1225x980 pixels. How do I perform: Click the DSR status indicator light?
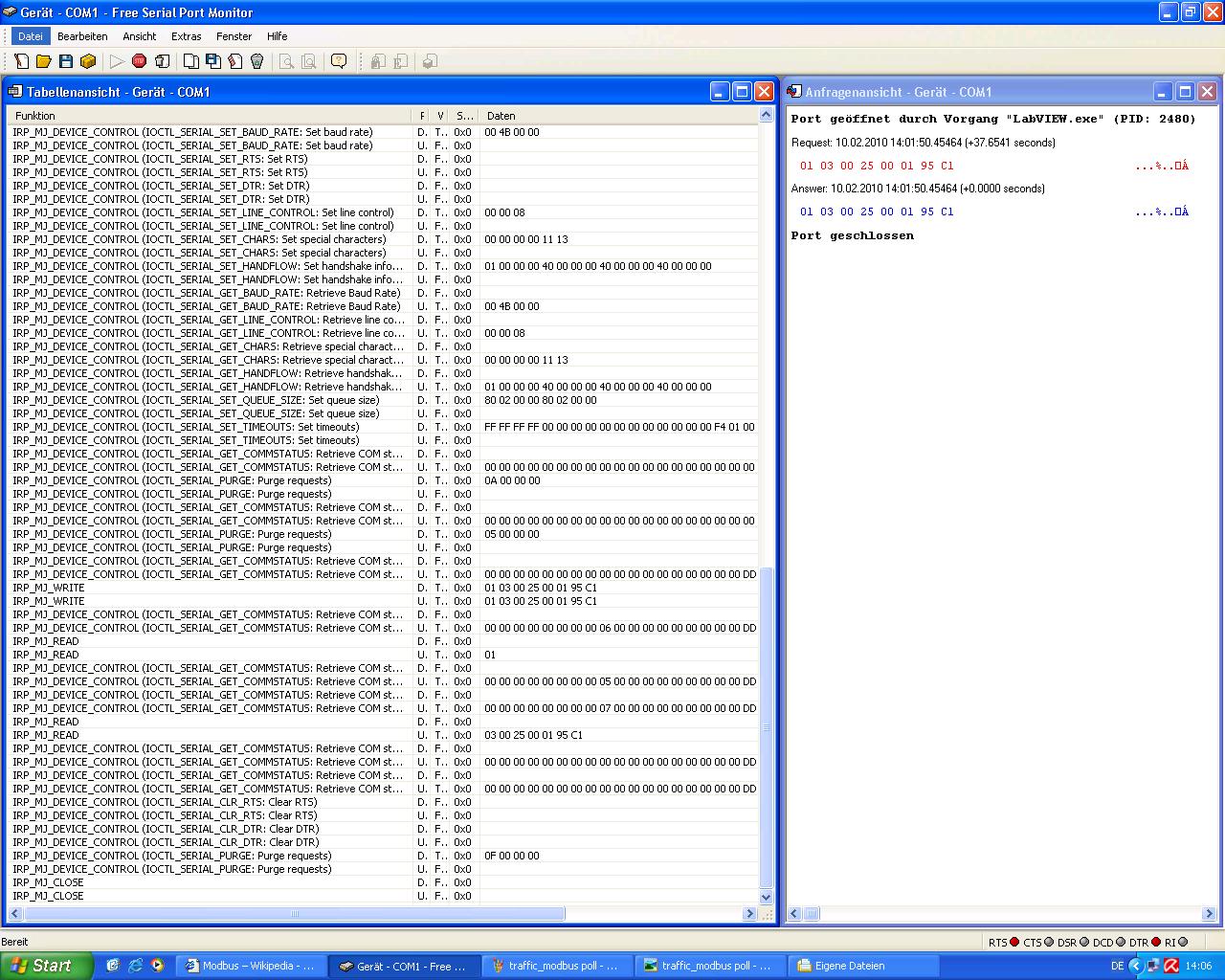point(1084,943)
